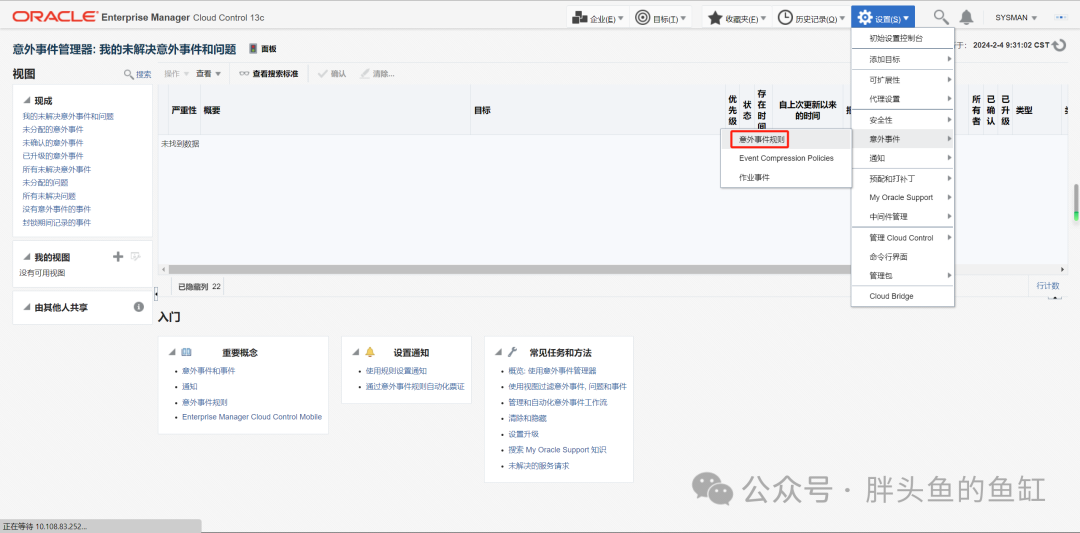Open the 收藏夹 star menu
This screenshot has height=533, width=1080.
click(x=737, y=18)
